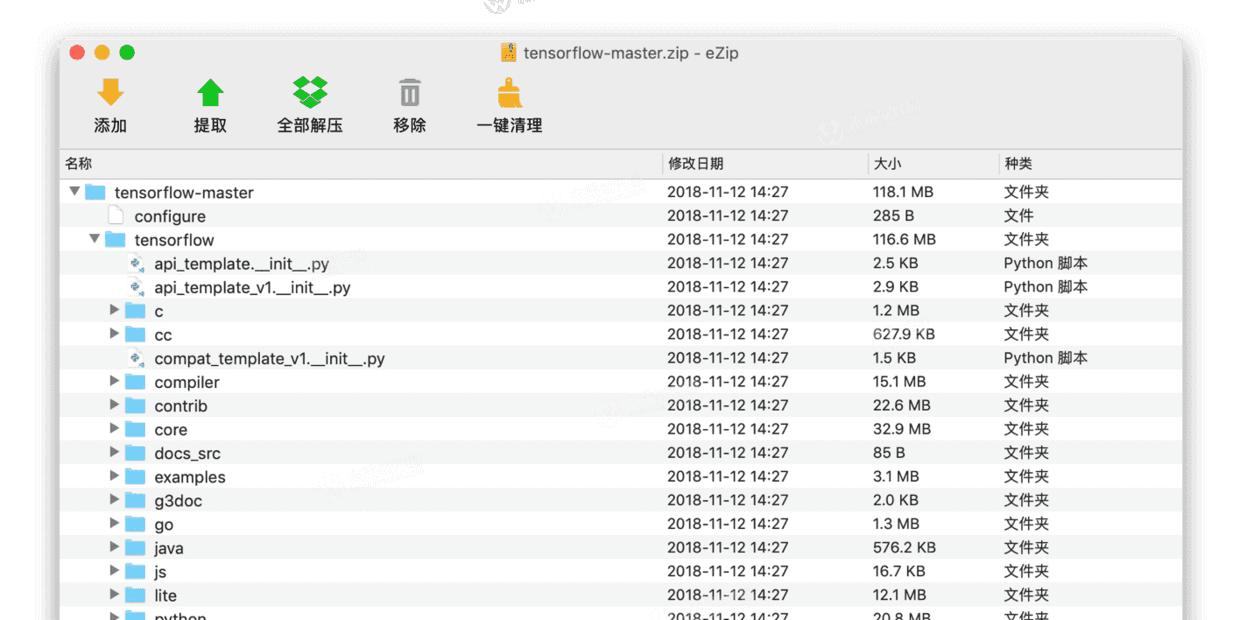
Task: Select the compiler folder icon
Action: point(135,381)
